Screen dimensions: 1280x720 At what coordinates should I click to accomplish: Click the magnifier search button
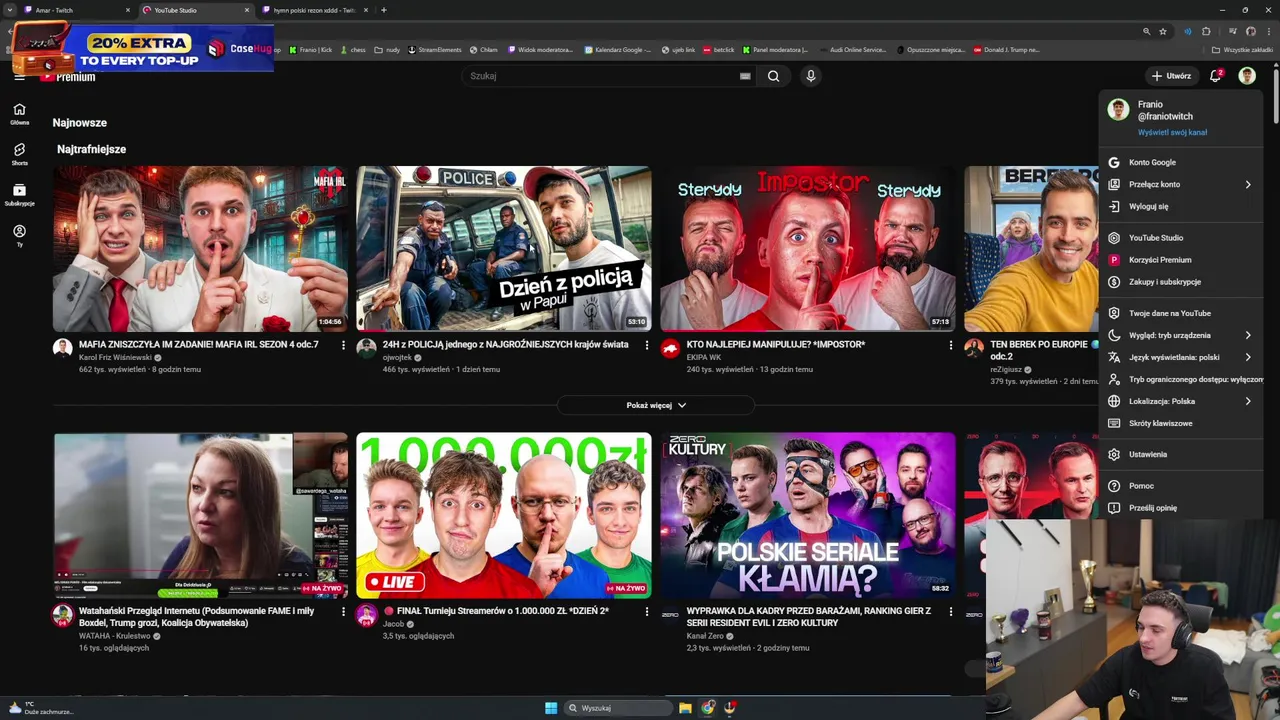point(773,76)
